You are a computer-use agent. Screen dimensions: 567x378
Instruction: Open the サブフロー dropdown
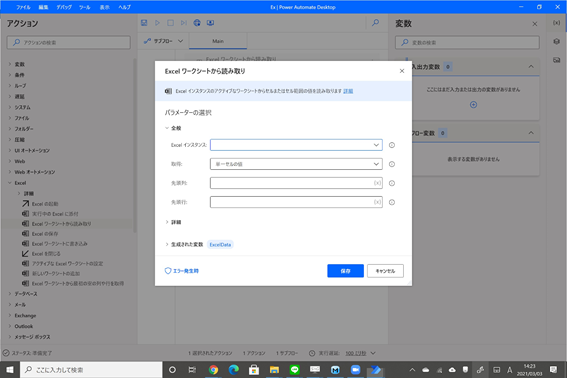164,41
